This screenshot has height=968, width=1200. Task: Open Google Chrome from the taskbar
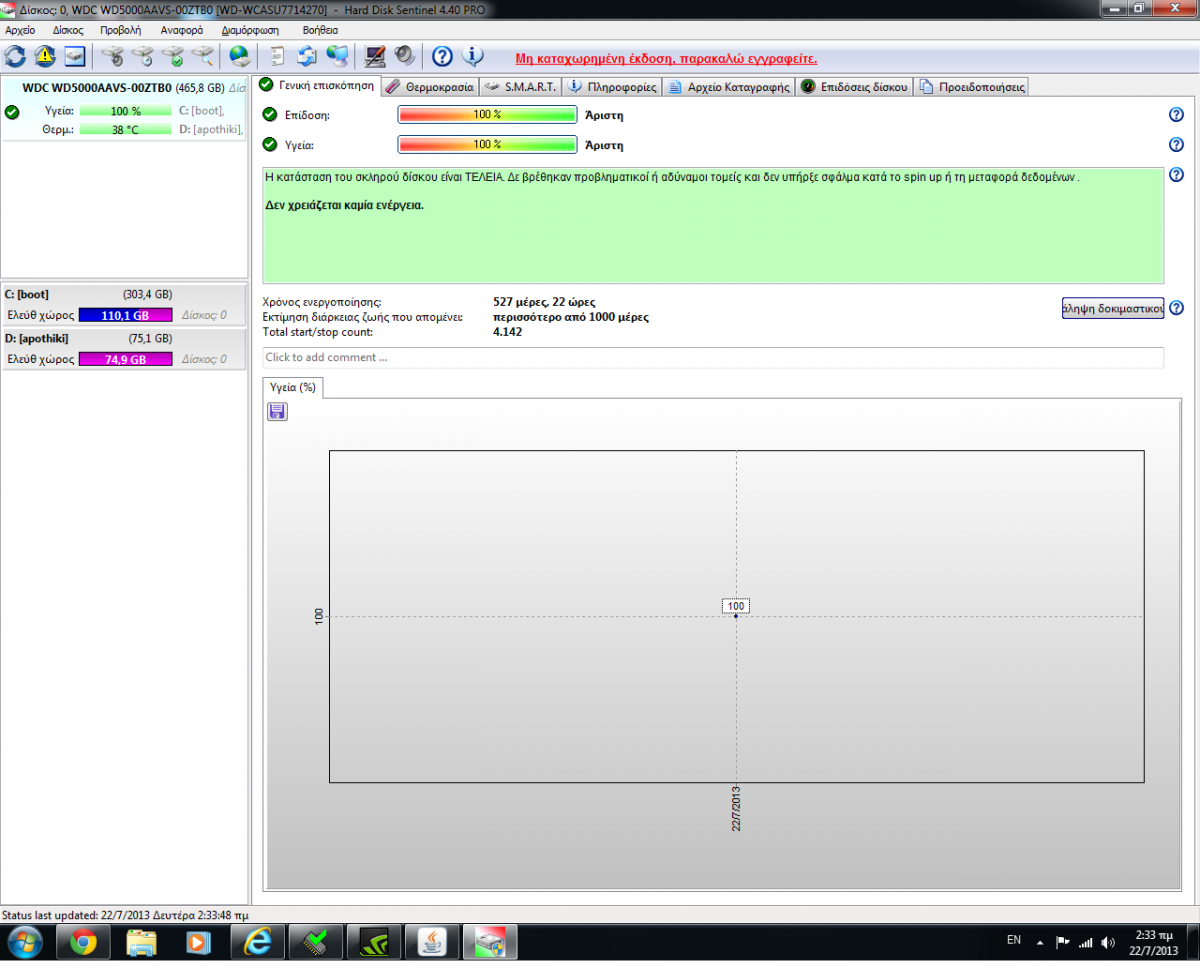coord(83,943)
